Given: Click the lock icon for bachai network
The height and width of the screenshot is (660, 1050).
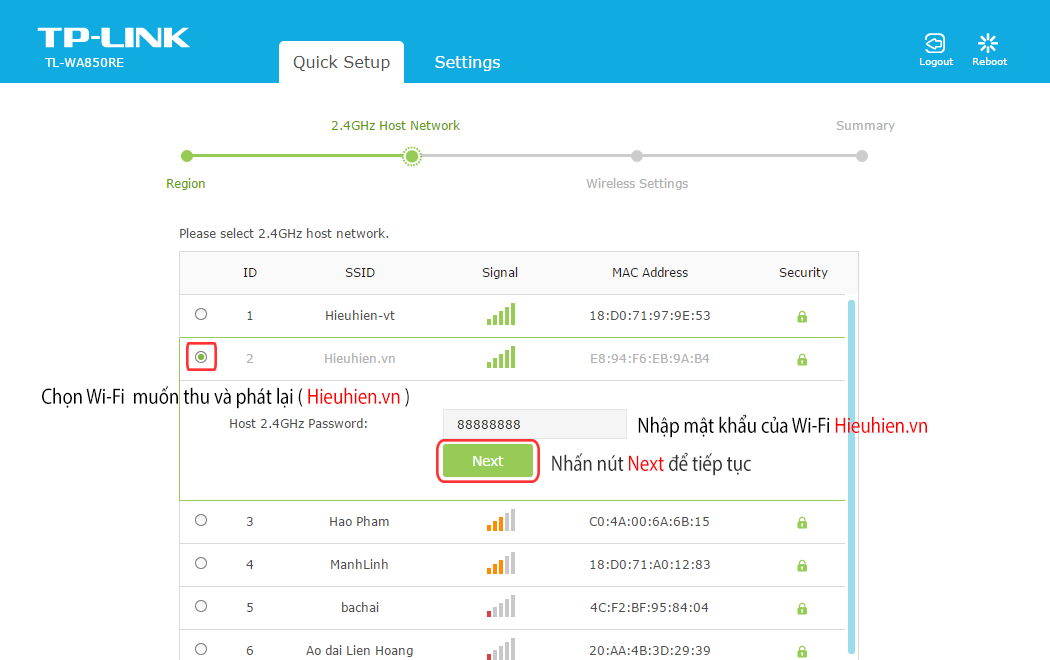Looking at the screenshot, I should (x=802, y=607).
